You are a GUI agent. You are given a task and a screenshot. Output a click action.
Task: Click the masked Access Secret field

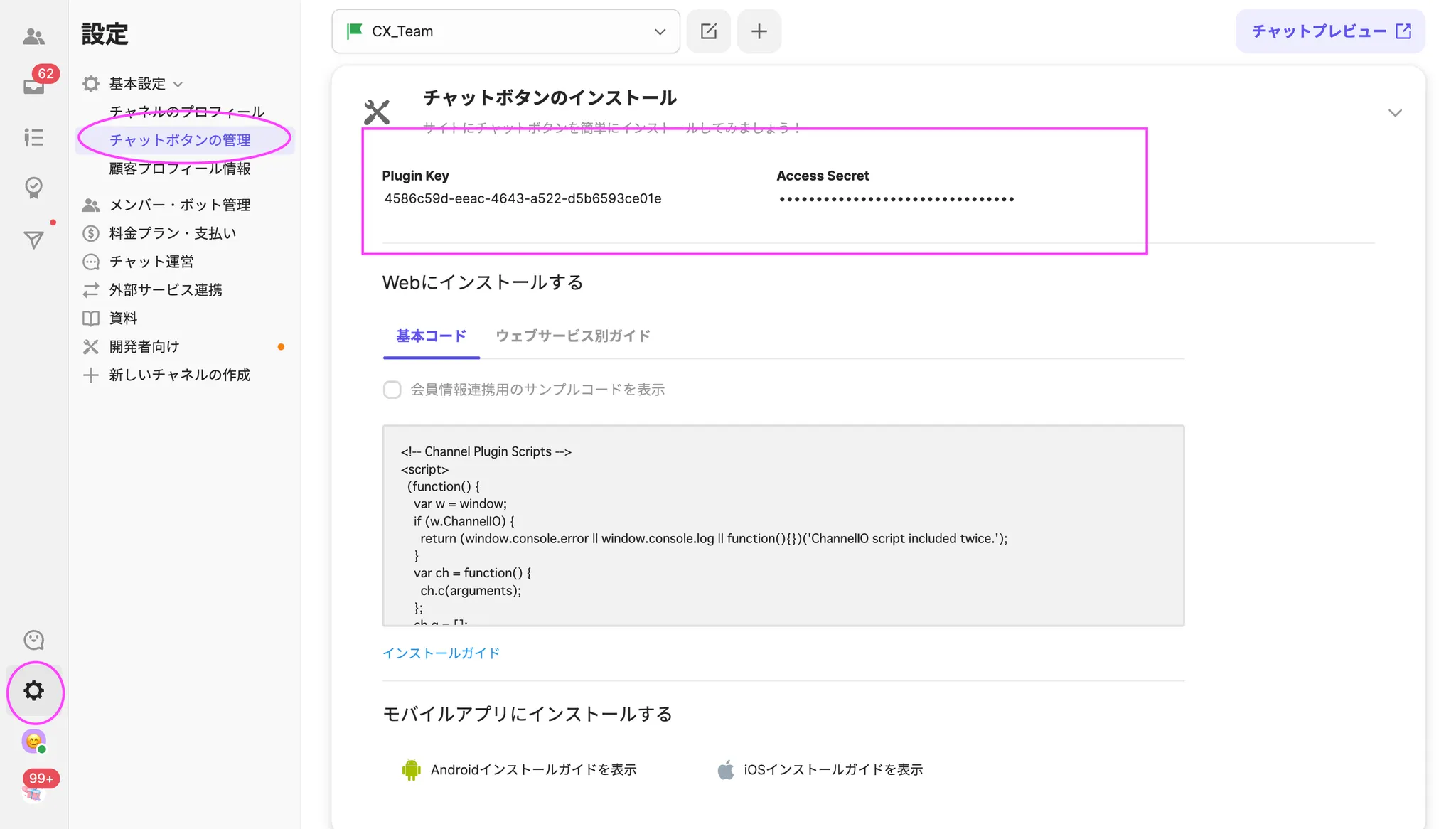896,199
